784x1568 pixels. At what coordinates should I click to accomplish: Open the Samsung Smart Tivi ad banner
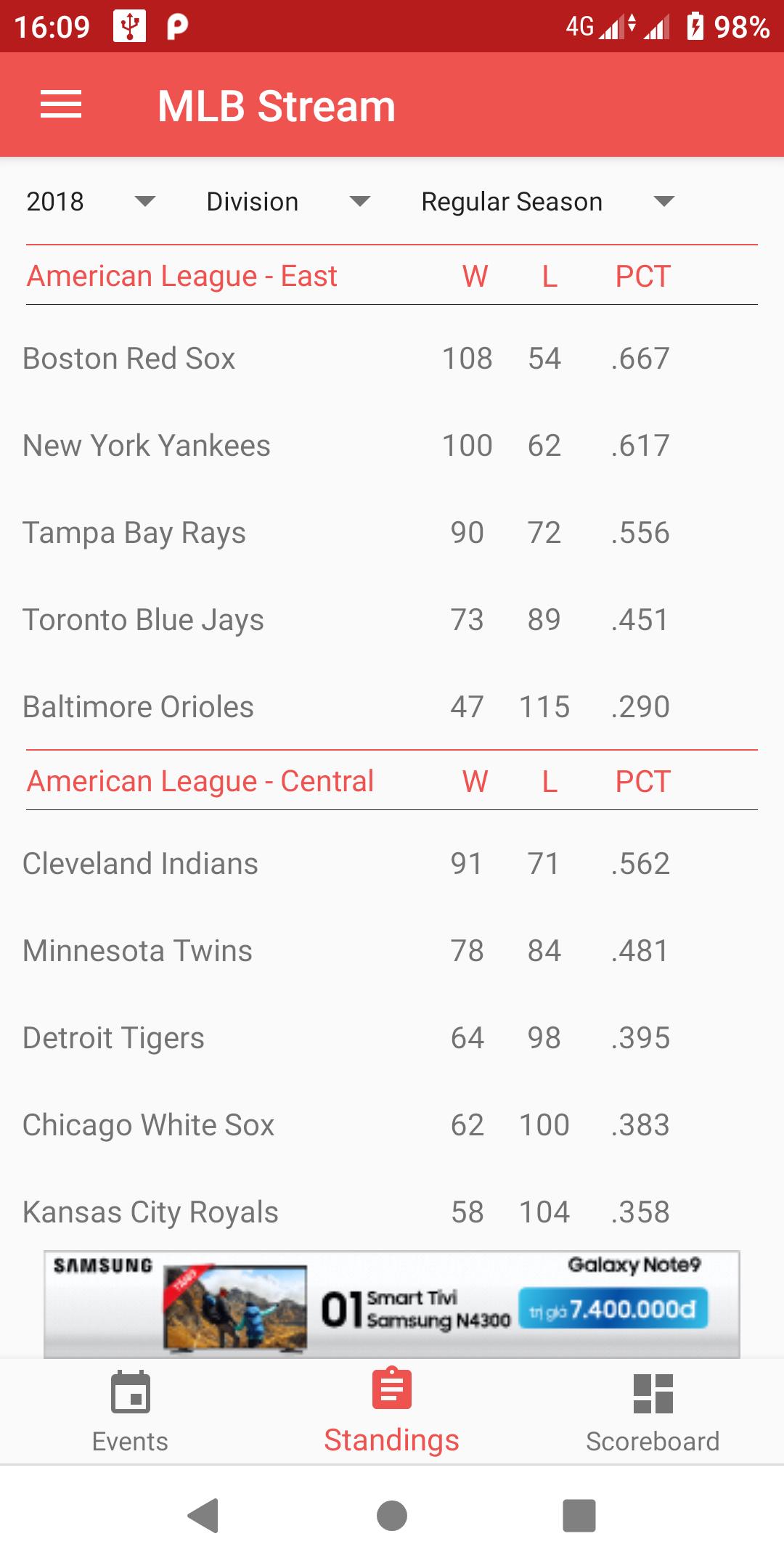pos(392,1304)
